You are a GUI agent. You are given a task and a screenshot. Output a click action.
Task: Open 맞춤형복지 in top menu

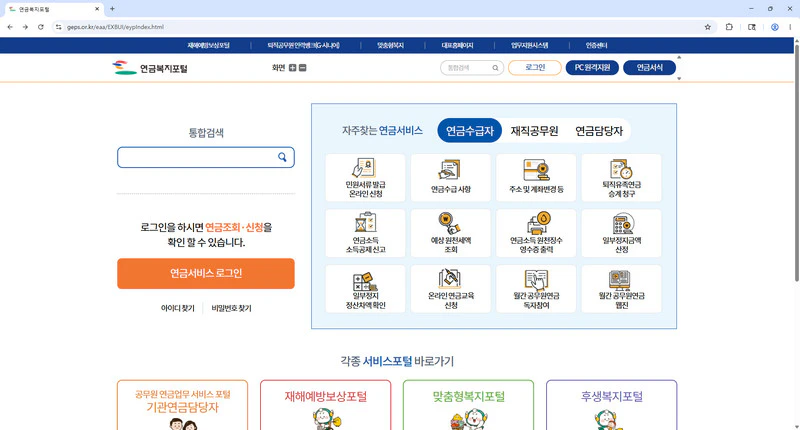(390, 45)
